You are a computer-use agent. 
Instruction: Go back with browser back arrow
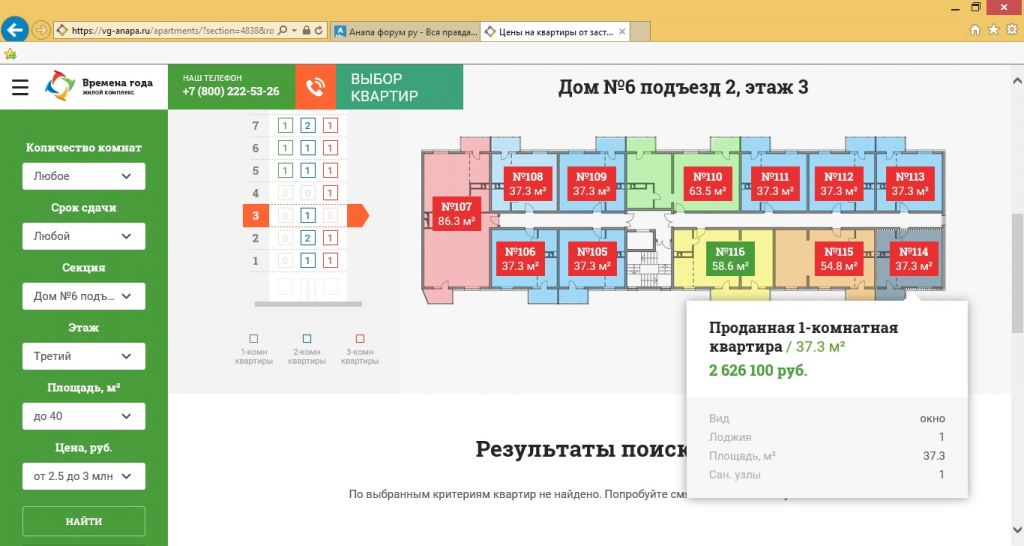click(15, 29)
